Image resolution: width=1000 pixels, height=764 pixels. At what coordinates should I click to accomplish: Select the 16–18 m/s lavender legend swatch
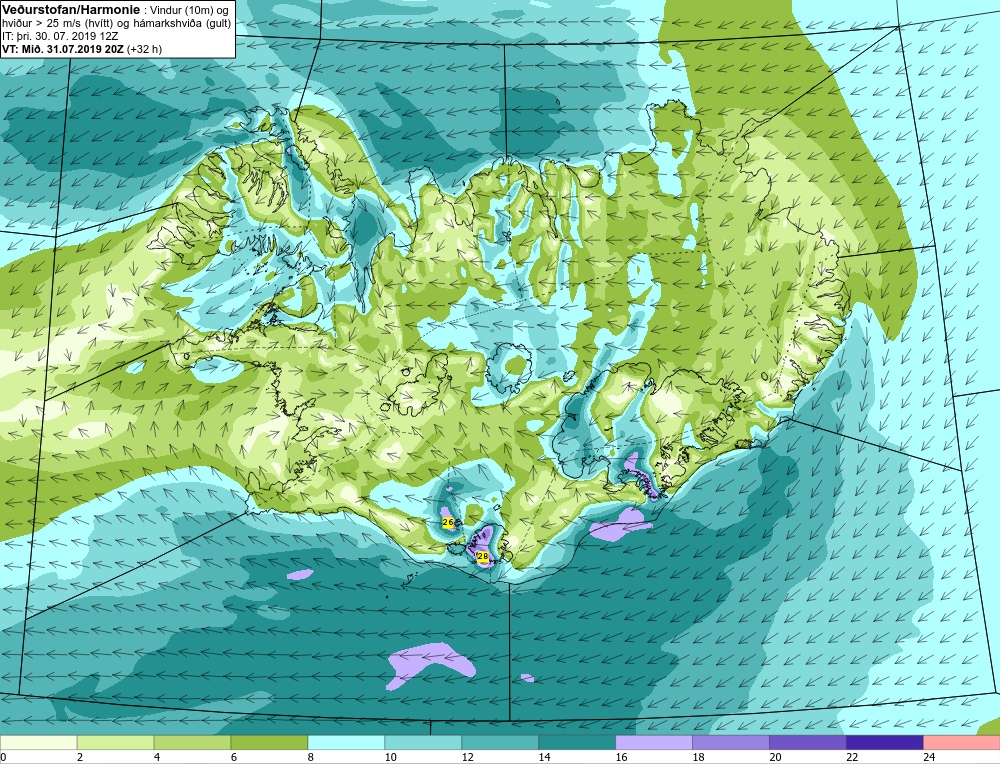click(x=654, y=743)
